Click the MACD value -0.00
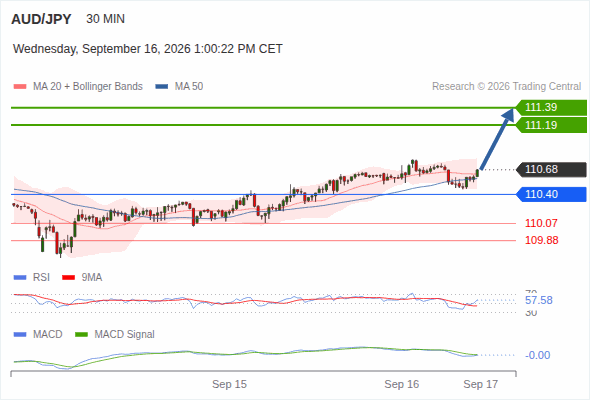 coord(537,355)
